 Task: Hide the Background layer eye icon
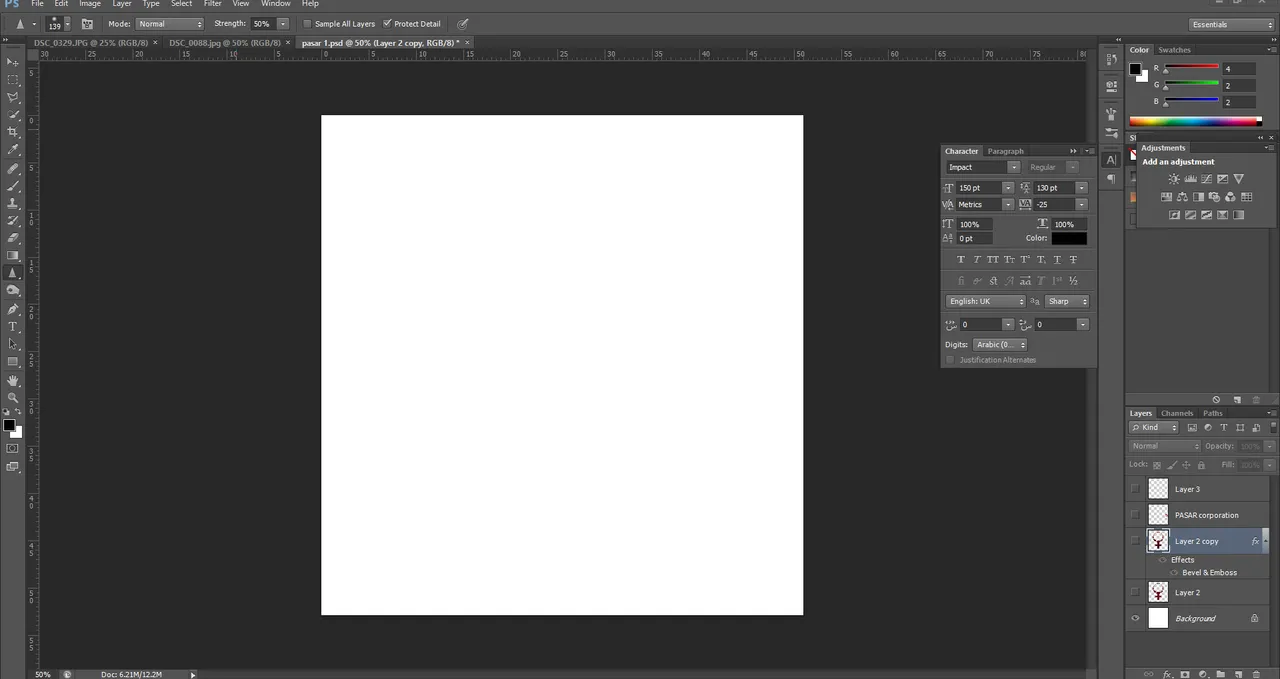(x=1135, y=618)
